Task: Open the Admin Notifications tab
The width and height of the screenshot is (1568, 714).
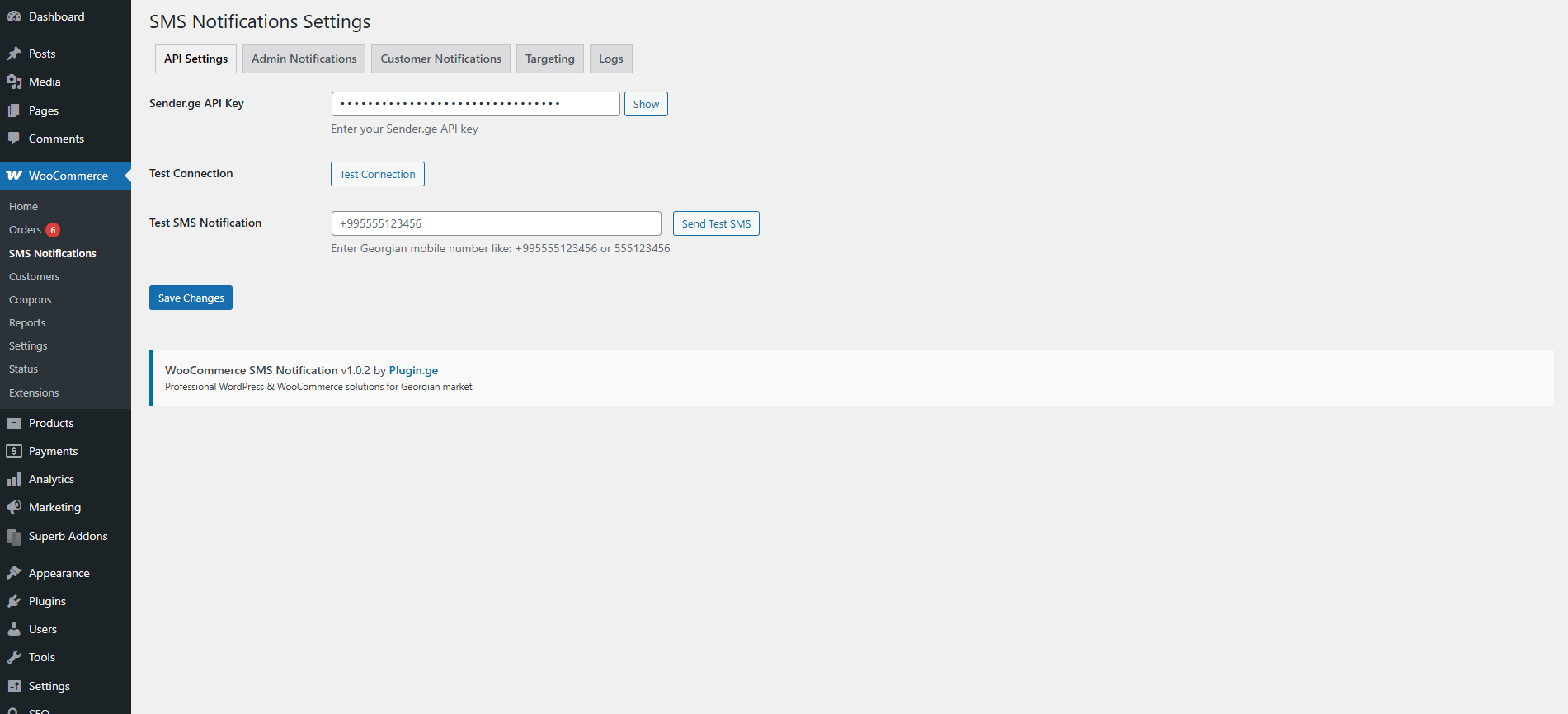Action: pyautogui.click(x=304, y=59)
